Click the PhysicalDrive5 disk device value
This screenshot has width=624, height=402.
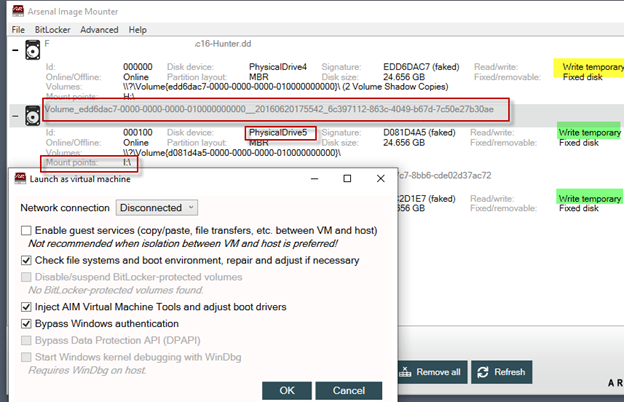pyautogui.click(x=278, y=133)
